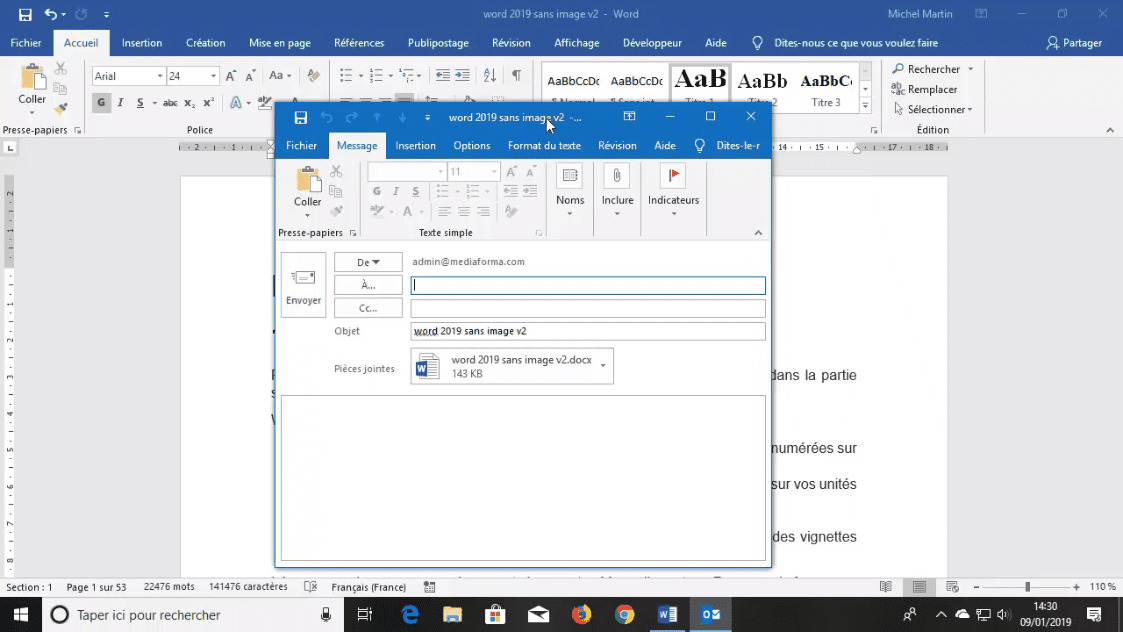
Task: Switch to the Insertion tab of the message window
Action: (x=415, y=145)
